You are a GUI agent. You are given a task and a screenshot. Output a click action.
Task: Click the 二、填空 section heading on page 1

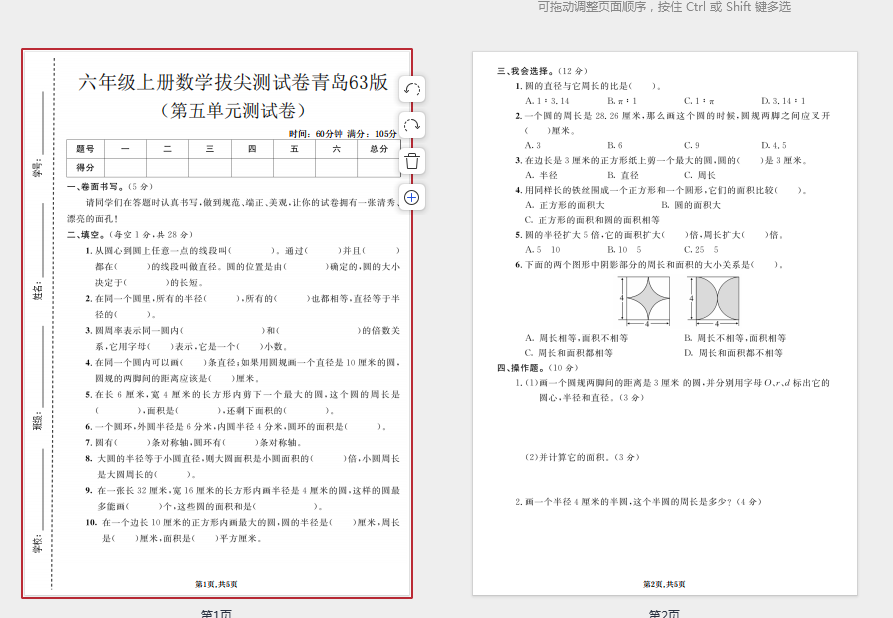tap(89, 235)
